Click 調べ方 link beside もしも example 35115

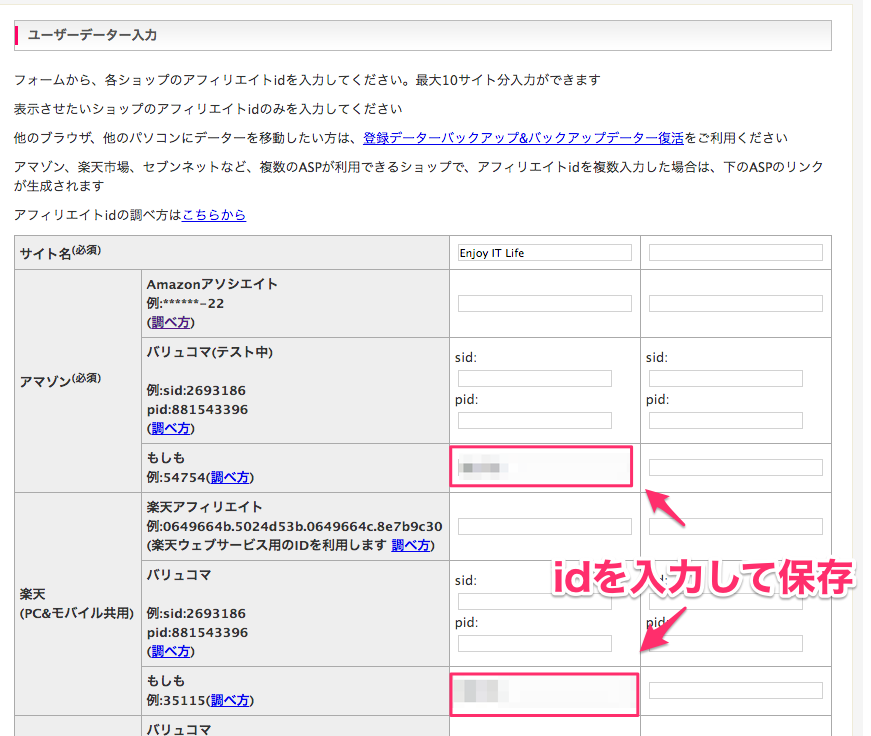click(x=230, y=700)
